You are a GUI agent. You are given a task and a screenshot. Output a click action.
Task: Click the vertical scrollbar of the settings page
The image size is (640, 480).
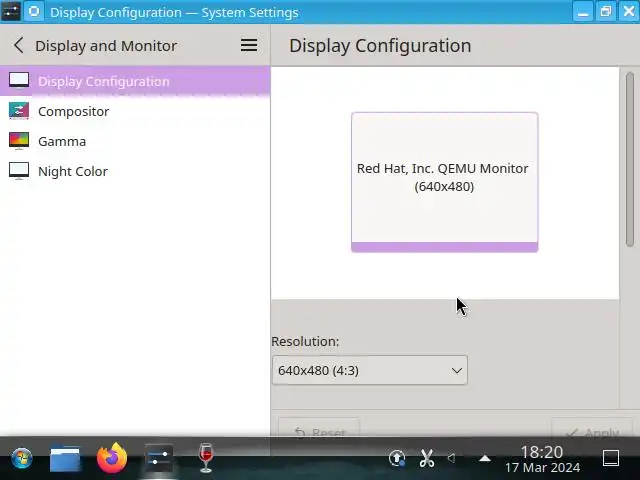pos(630,159)
